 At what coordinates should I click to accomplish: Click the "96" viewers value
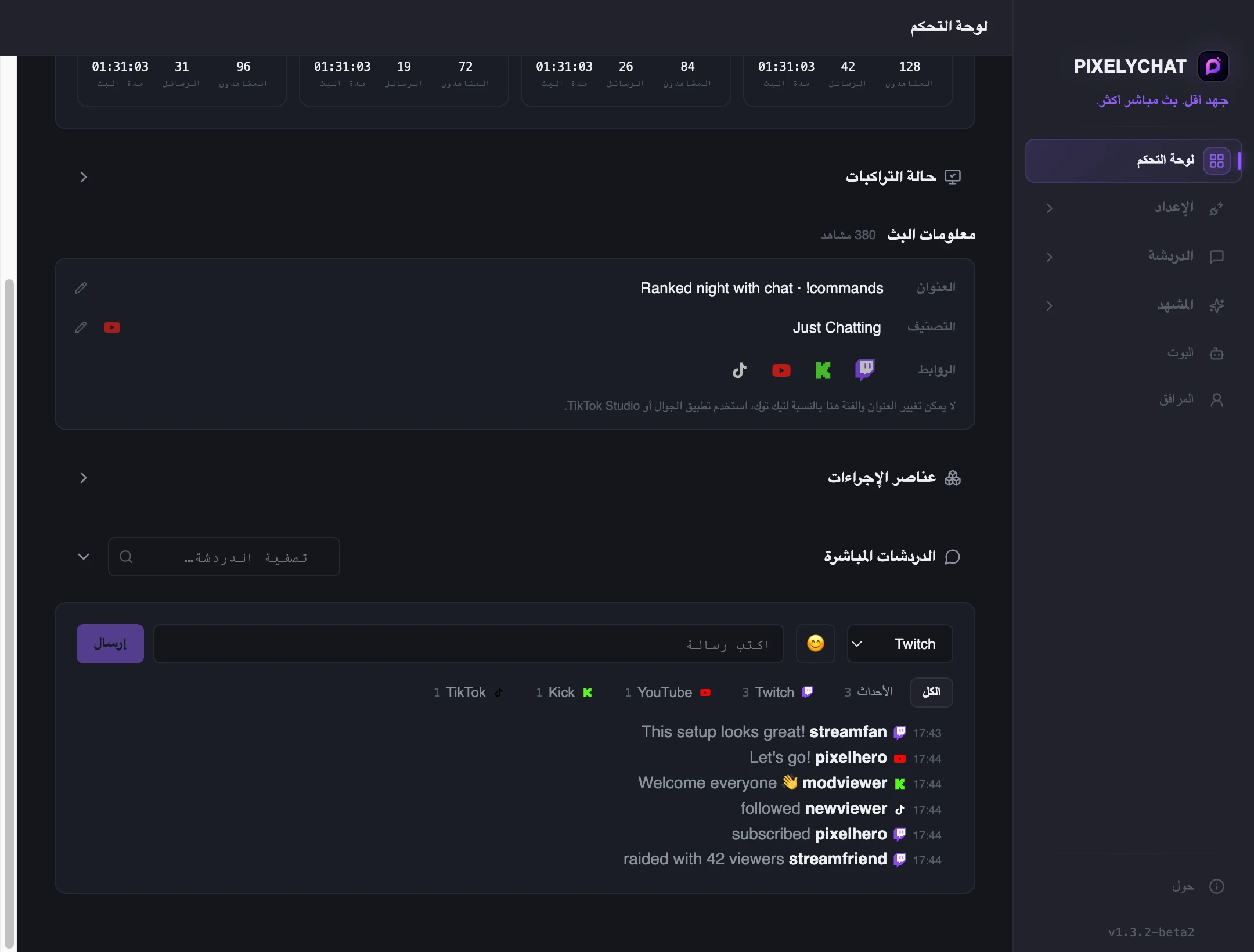click(x=243, y=67)
